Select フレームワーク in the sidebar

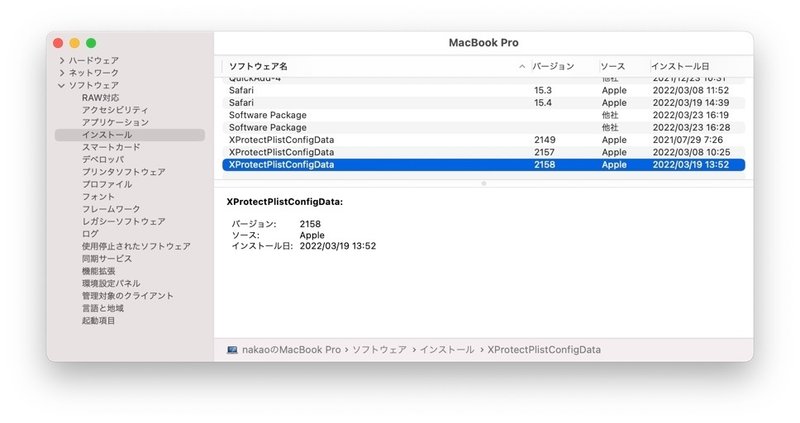tap(111, 209)
